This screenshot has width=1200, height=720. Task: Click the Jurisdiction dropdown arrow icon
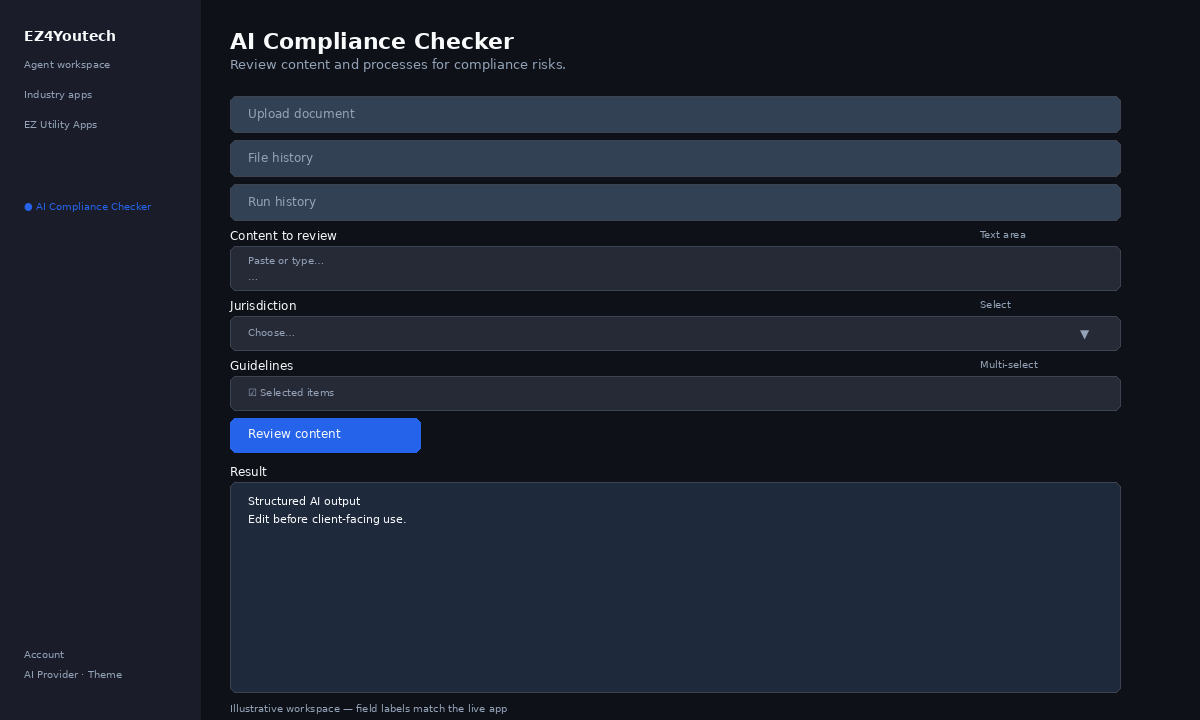click(1084, 334)
